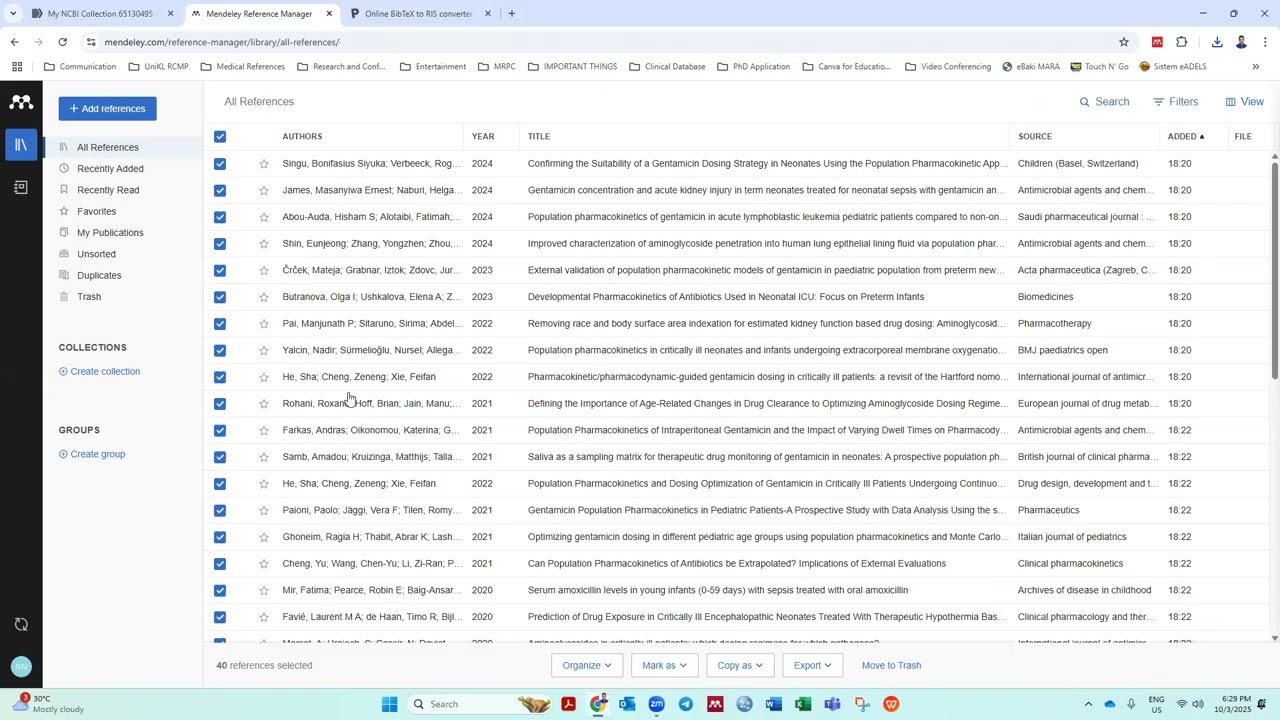Screen dimensions: 1280x720
Task: Open the View options
Action: click(x=1245, y=102)
